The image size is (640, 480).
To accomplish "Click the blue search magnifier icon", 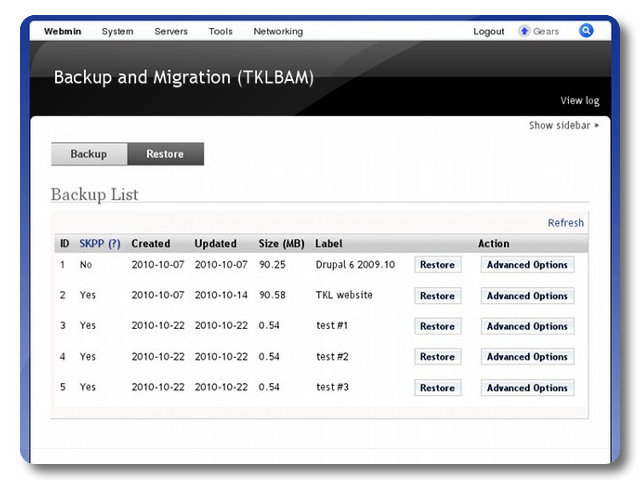I will click(x=586, y=31).
